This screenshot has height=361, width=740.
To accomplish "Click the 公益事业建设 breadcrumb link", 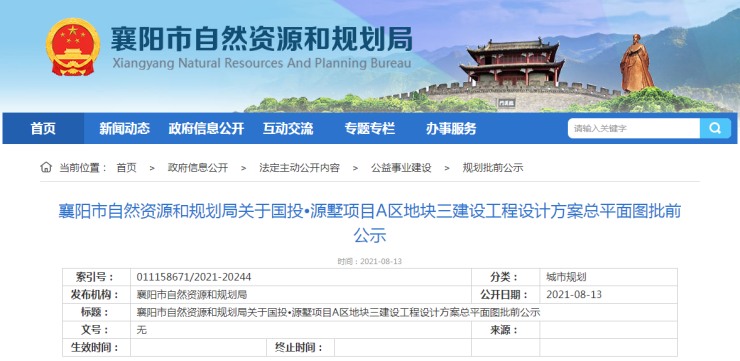I will point(401,168).
